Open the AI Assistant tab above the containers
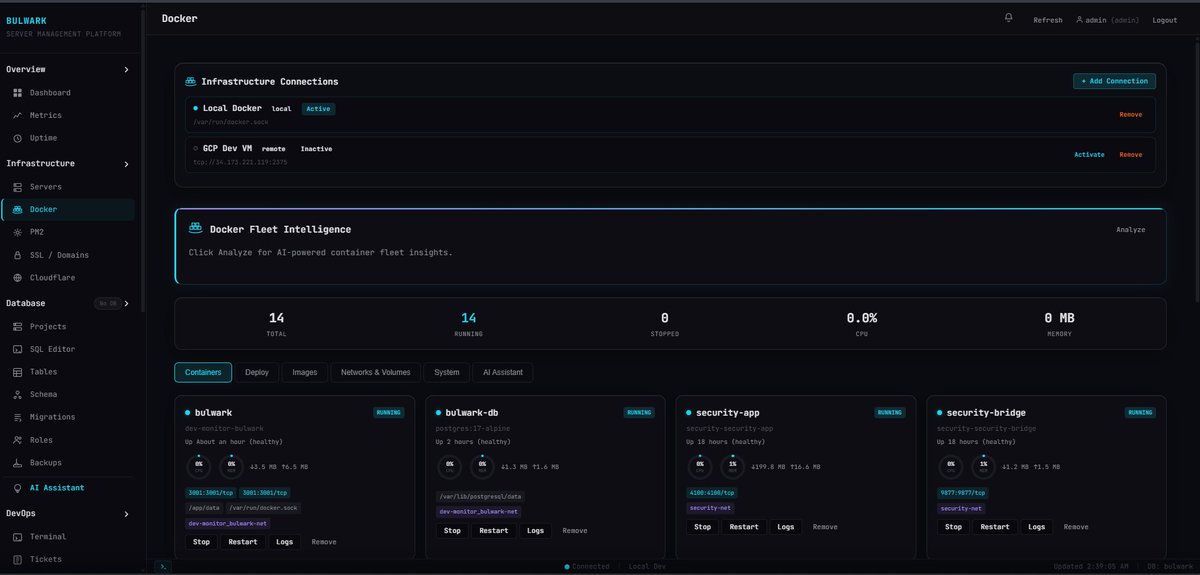 [503, 372]
